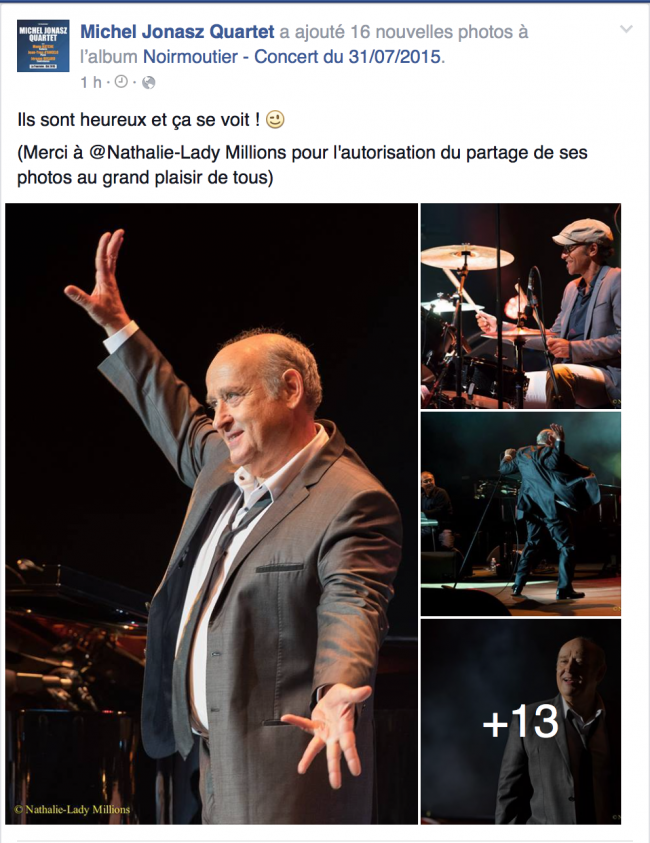This screenshot has width=650, height=843.
Task: Click the @Nathalie-Lady Millions mention text
Action: pos(188,153)
